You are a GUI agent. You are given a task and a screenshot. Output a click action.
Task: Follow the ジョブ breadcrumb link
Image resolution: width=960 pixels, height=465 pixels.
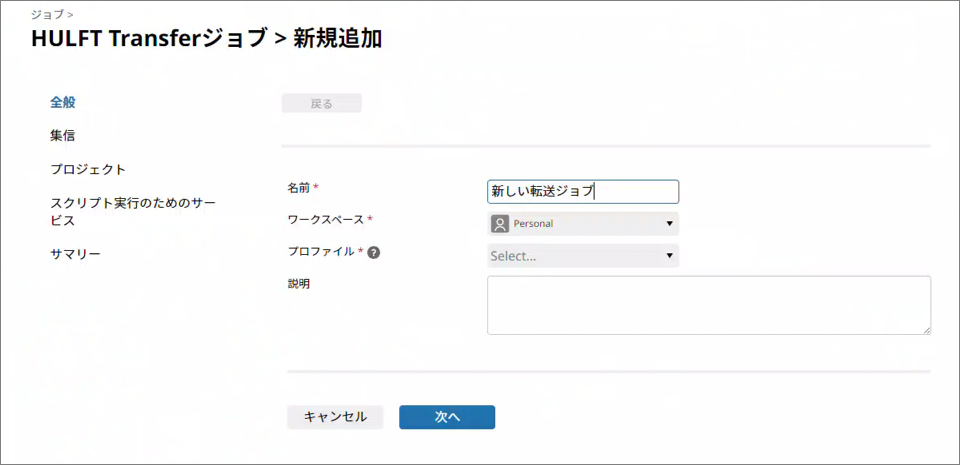point(46,15)
